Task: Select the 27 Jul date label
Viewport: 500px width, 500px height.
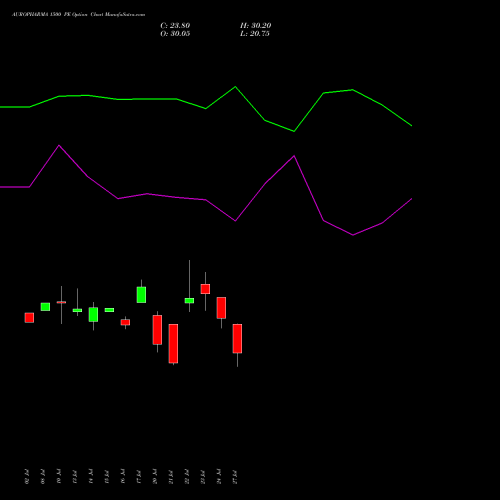Action: [235, 477]
